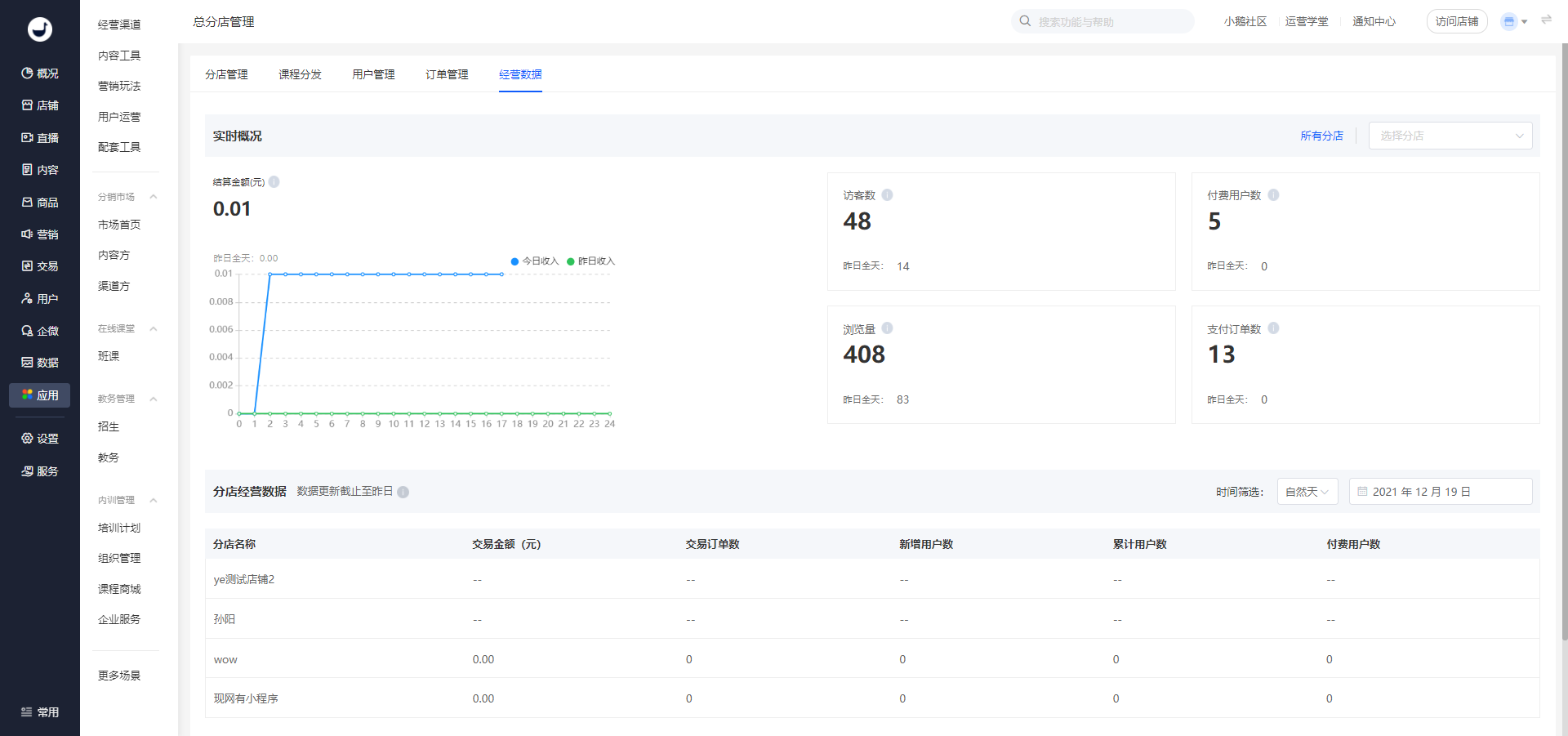Click the info icon beside 访客数
Screen dimensions: 1568x736
887,195
